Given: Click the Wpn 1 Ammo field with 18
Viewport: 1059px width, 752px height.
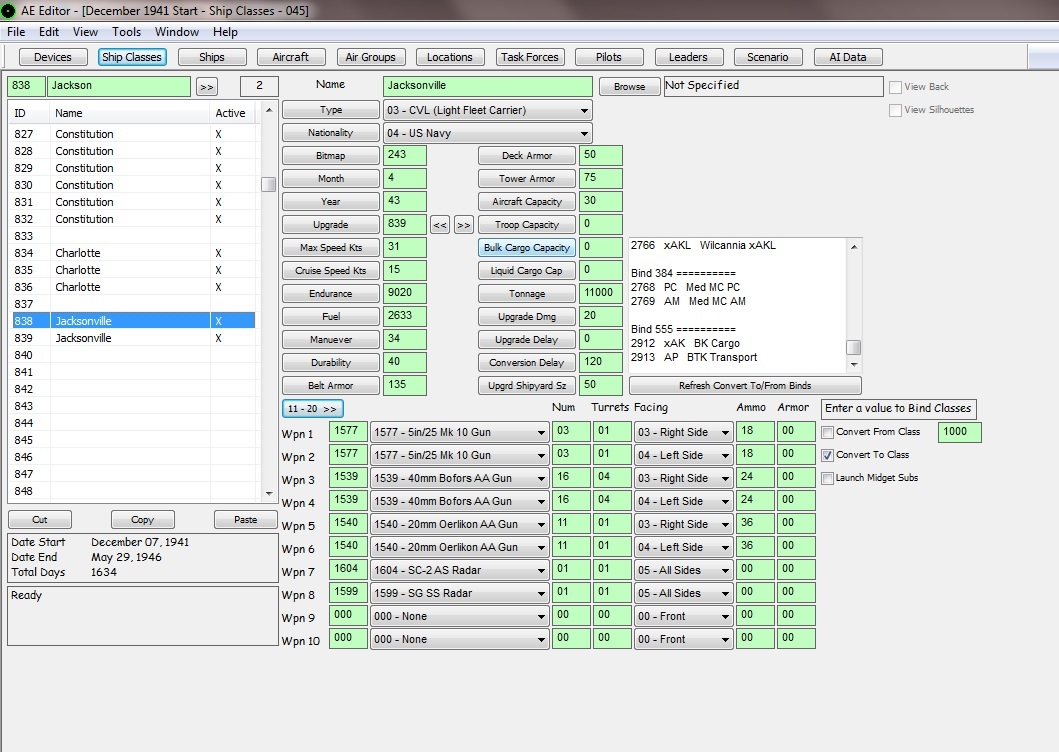Looking at the screenshot, I should point(754,431).
